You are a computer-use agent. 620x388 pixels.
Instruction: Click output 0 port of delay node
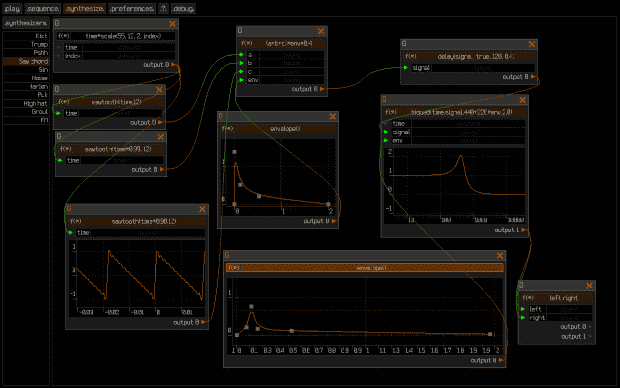pyautogui.click(x=533, y=77)
